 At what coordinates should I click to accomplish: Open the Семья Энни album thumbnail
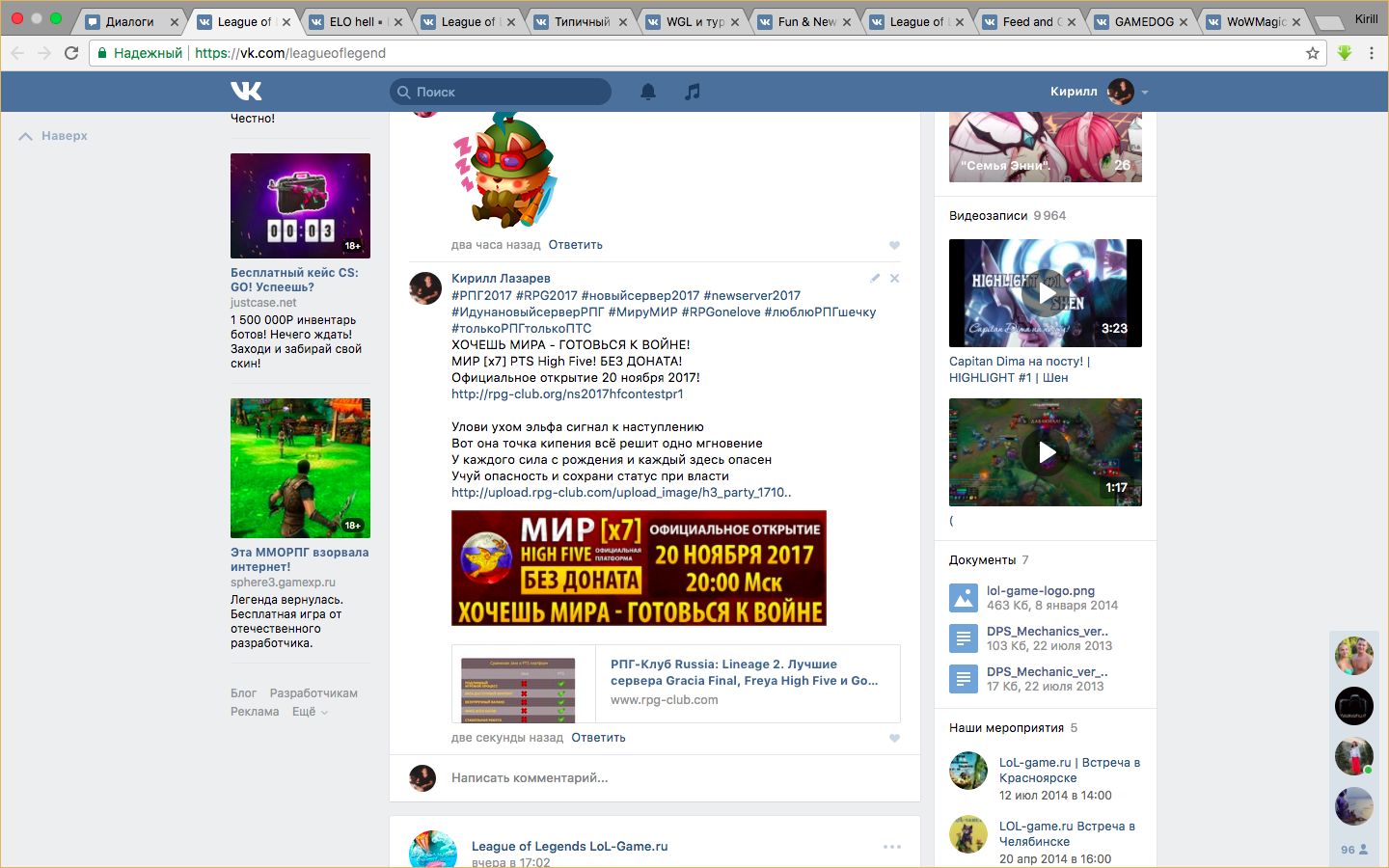1046,147
